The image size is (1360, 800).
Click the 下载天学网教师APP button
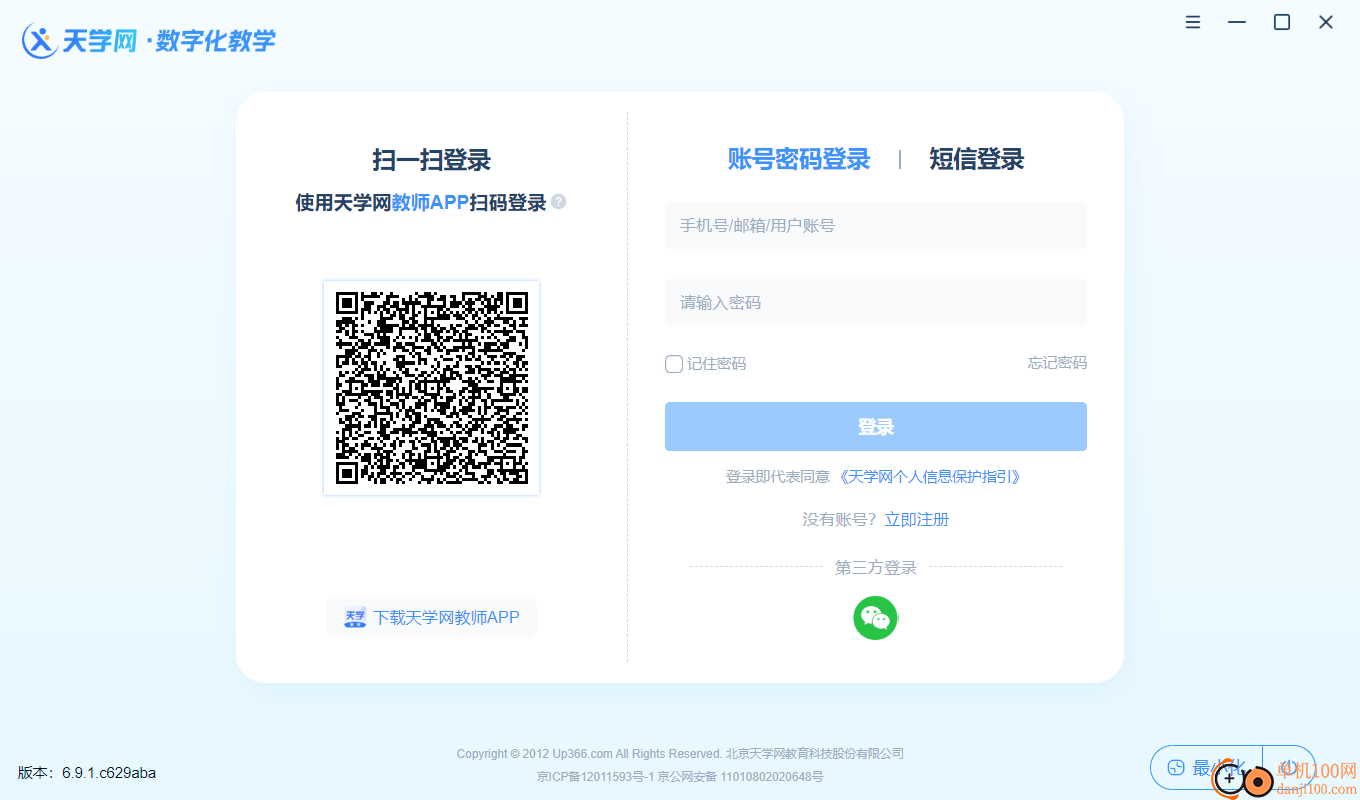431,617
